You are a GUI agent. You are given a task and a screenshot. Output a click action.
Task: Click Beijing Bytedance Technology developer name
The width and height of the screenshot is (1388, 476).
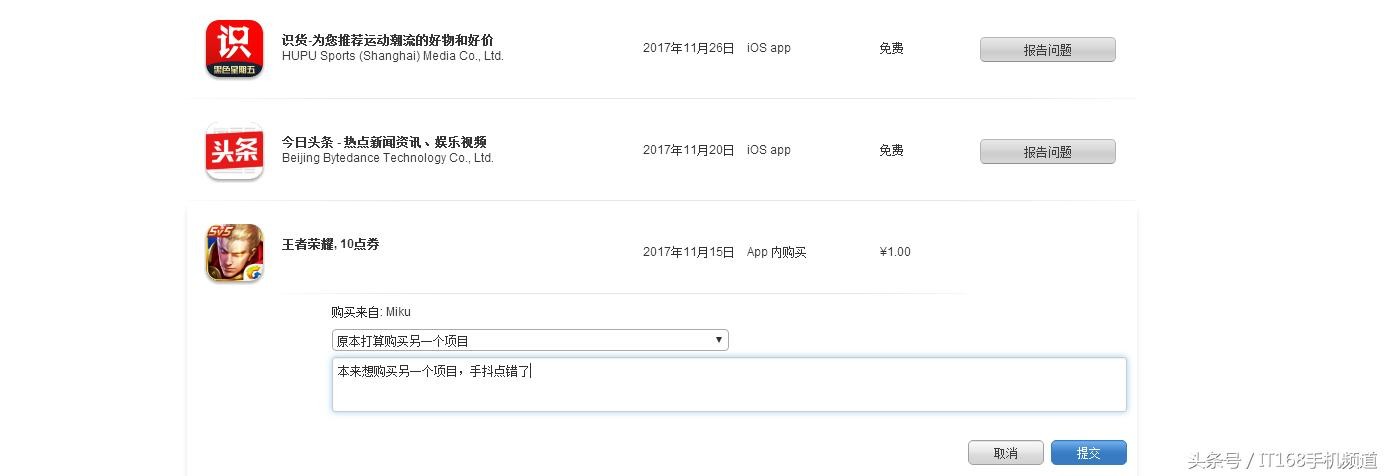click(387, 158)
